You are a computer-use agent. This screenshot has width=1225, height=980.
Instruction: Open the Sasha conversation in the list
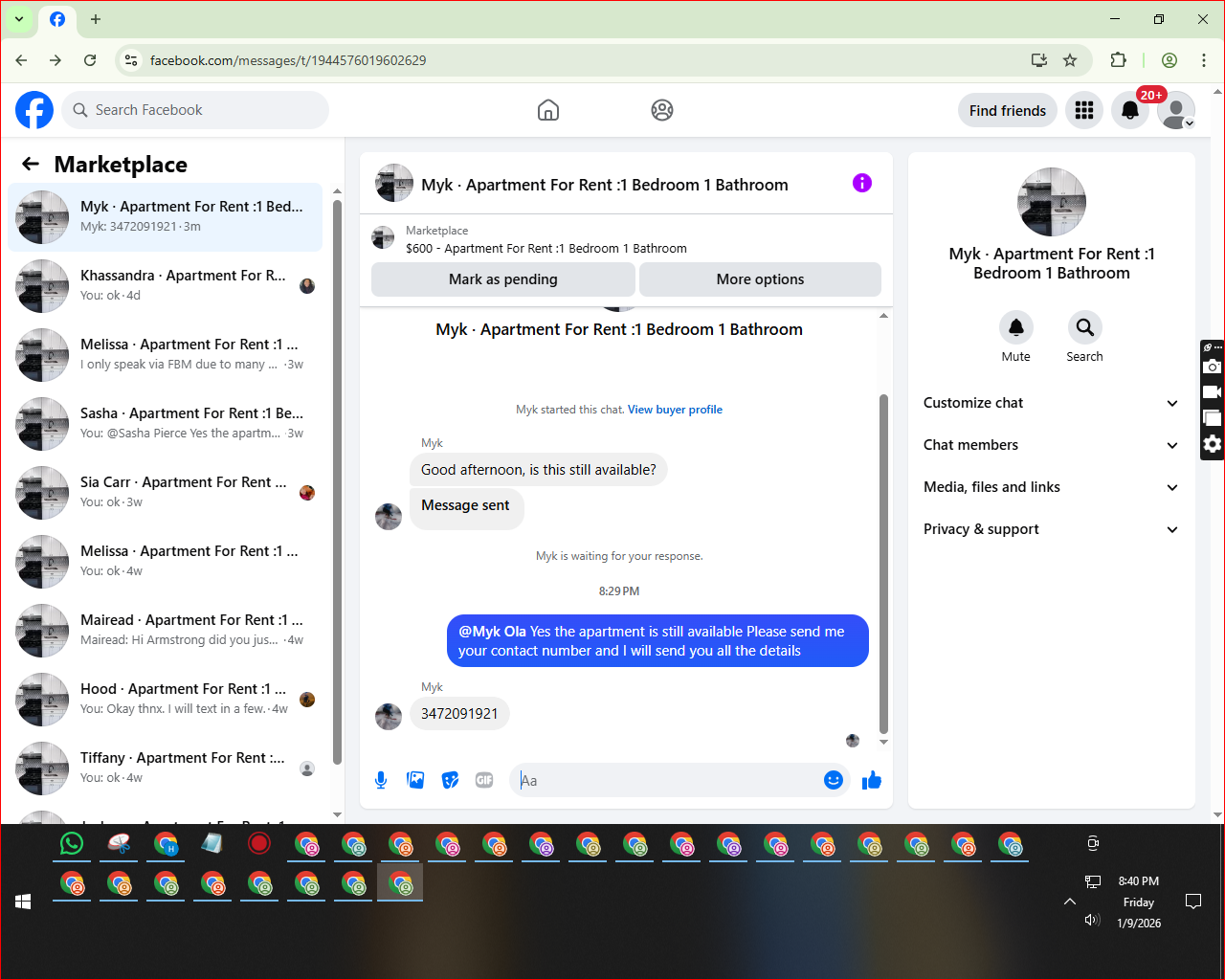(x=166, y=424)
